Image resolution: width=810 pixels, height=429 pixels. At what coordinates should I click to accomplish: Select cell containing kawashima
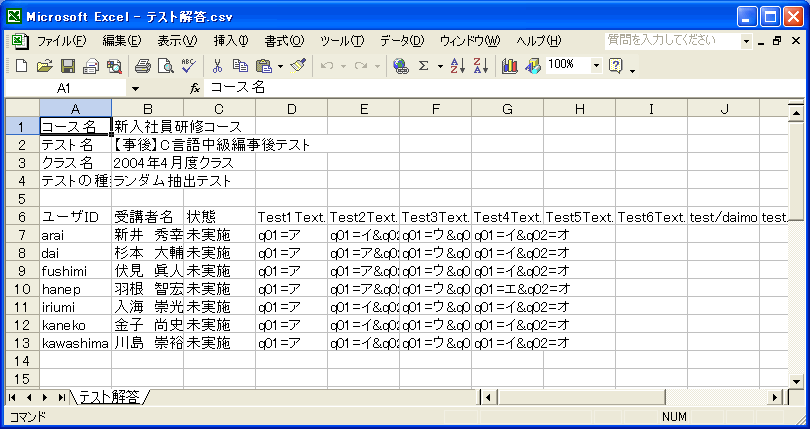(75, 343)
